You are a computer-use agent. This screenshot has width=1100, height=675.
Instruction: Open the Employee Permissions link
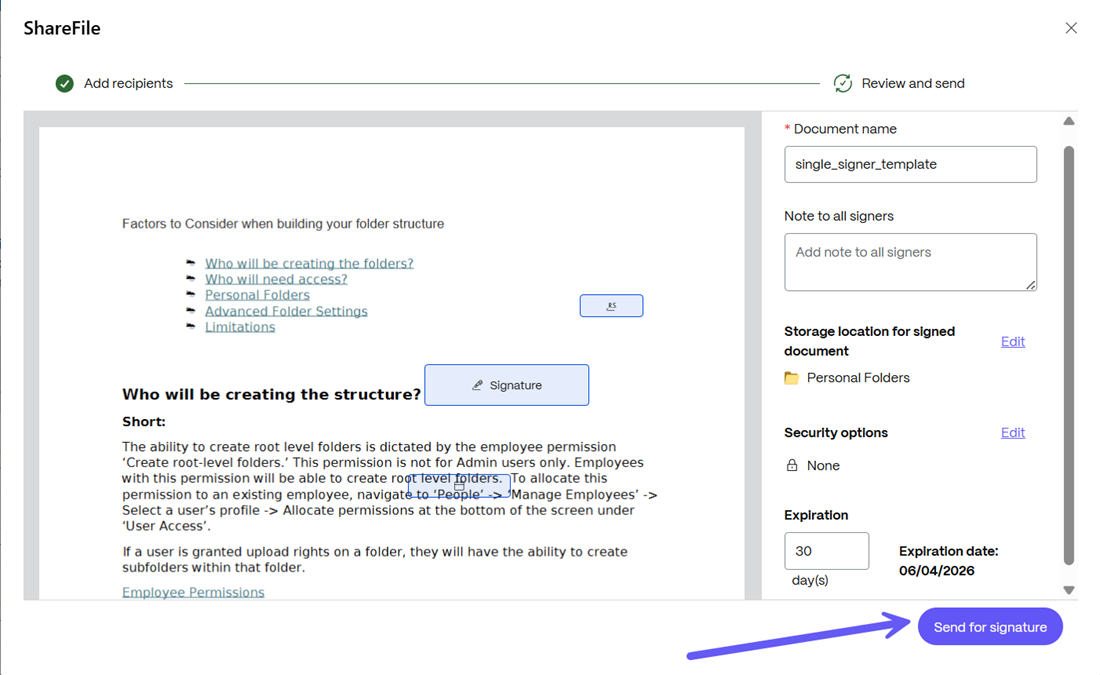(193, 592)
